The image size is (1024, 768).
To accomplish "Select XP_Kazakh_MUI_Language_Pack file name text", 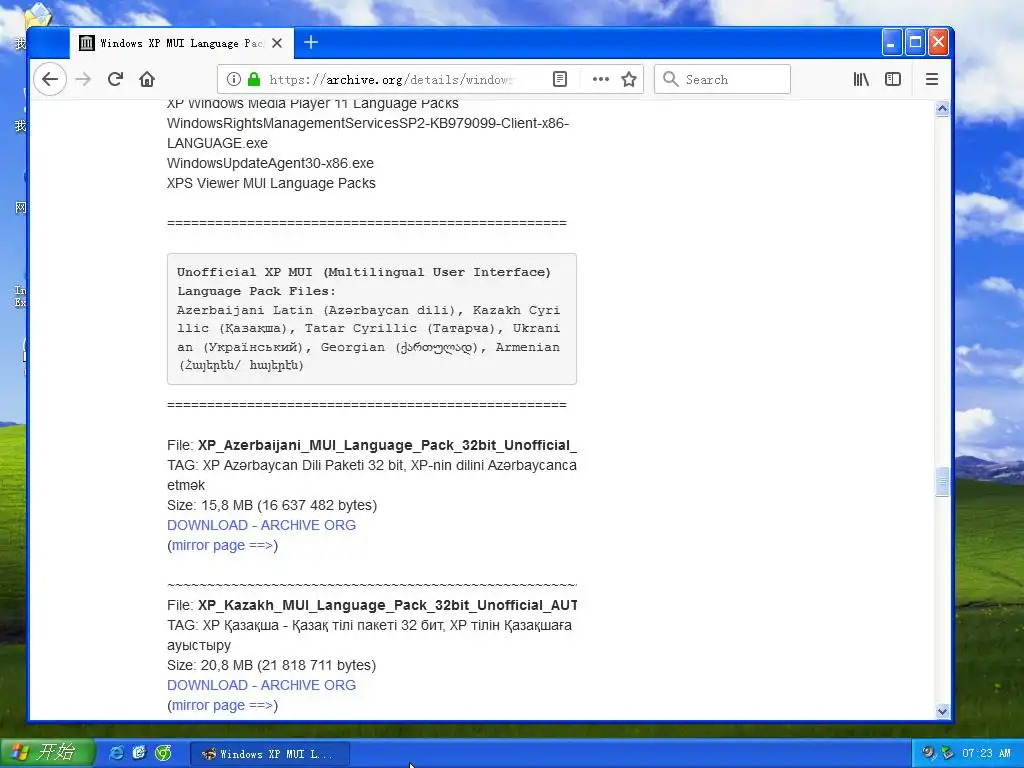I will [x=387, y=605].
